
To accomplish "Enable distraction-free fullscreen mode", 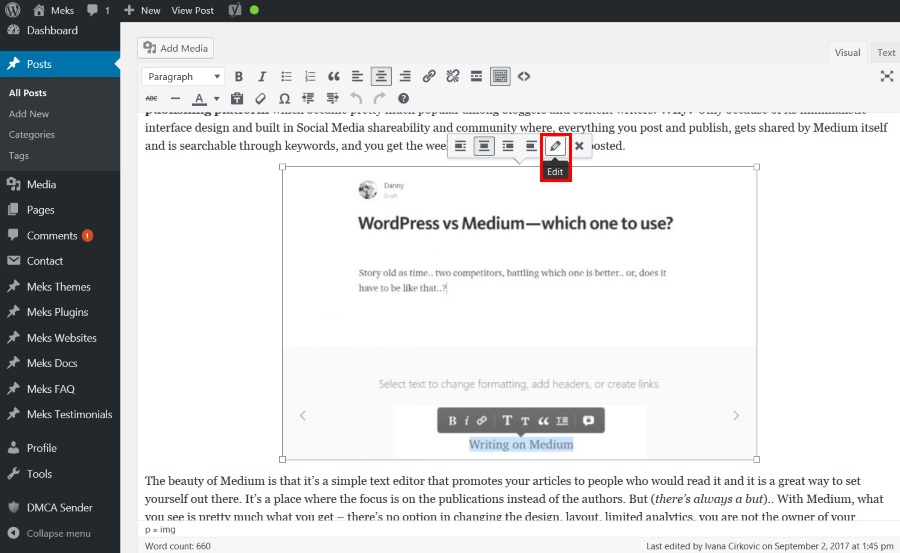I will pyautogui.click(x=886, y=76).
